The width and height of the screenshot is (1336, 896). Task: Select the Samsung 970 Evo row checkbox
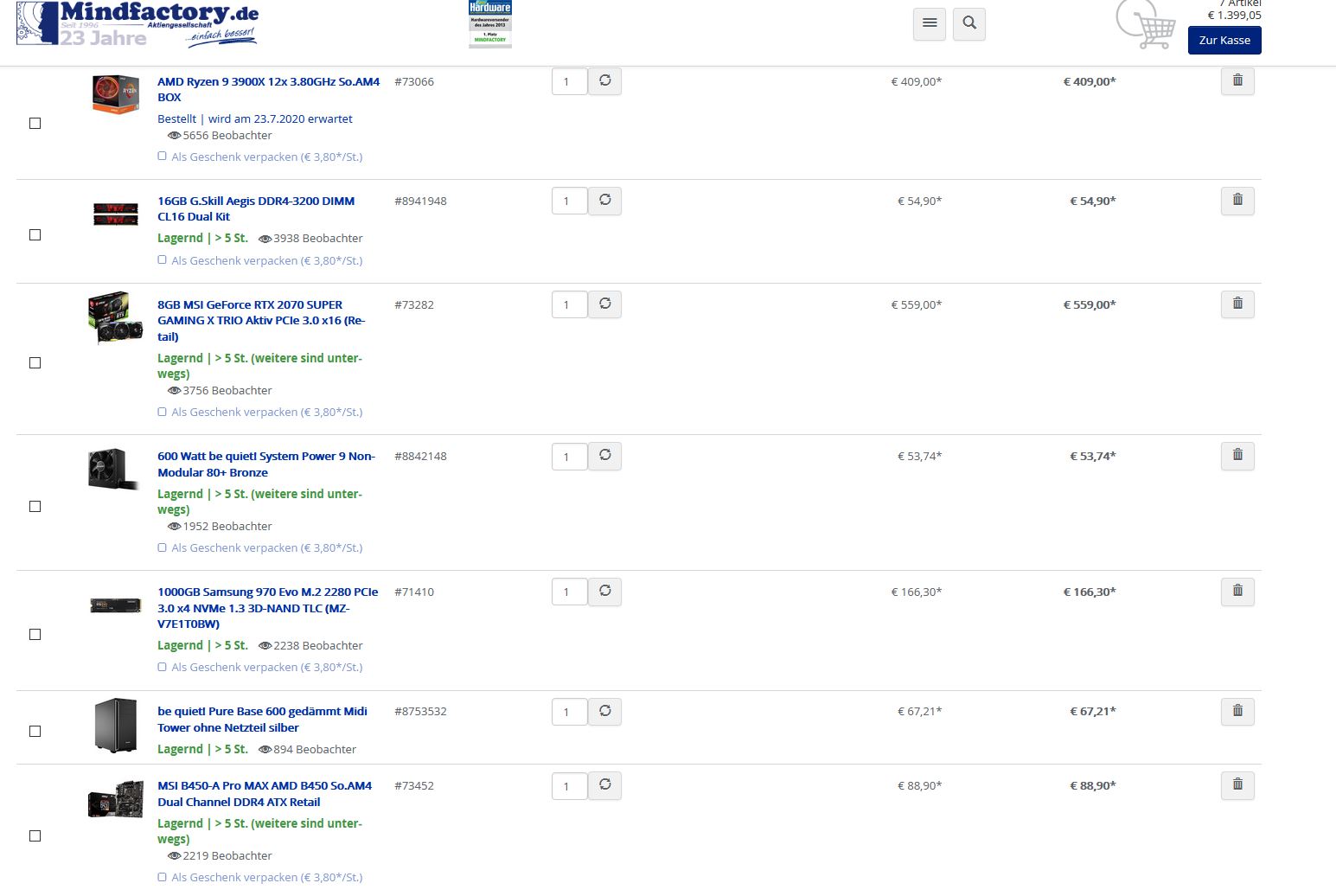pos(35,635)
